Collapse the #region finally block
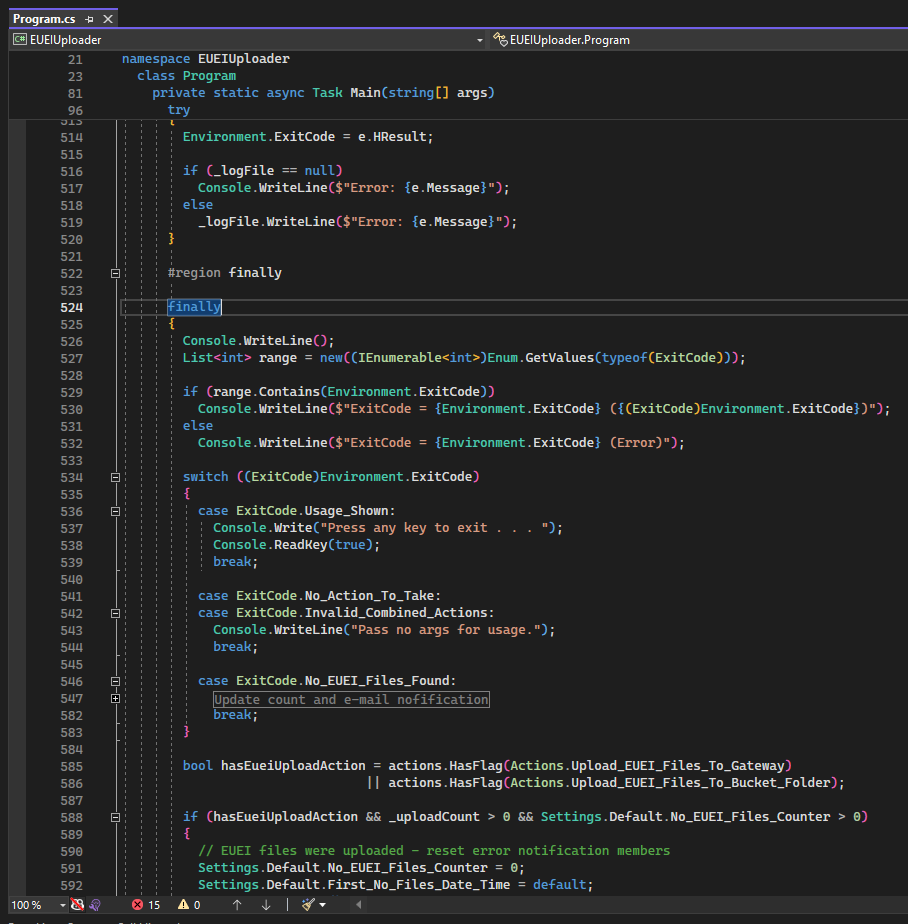This screenshot has height=924, width=908. click(x=115, y=273)
